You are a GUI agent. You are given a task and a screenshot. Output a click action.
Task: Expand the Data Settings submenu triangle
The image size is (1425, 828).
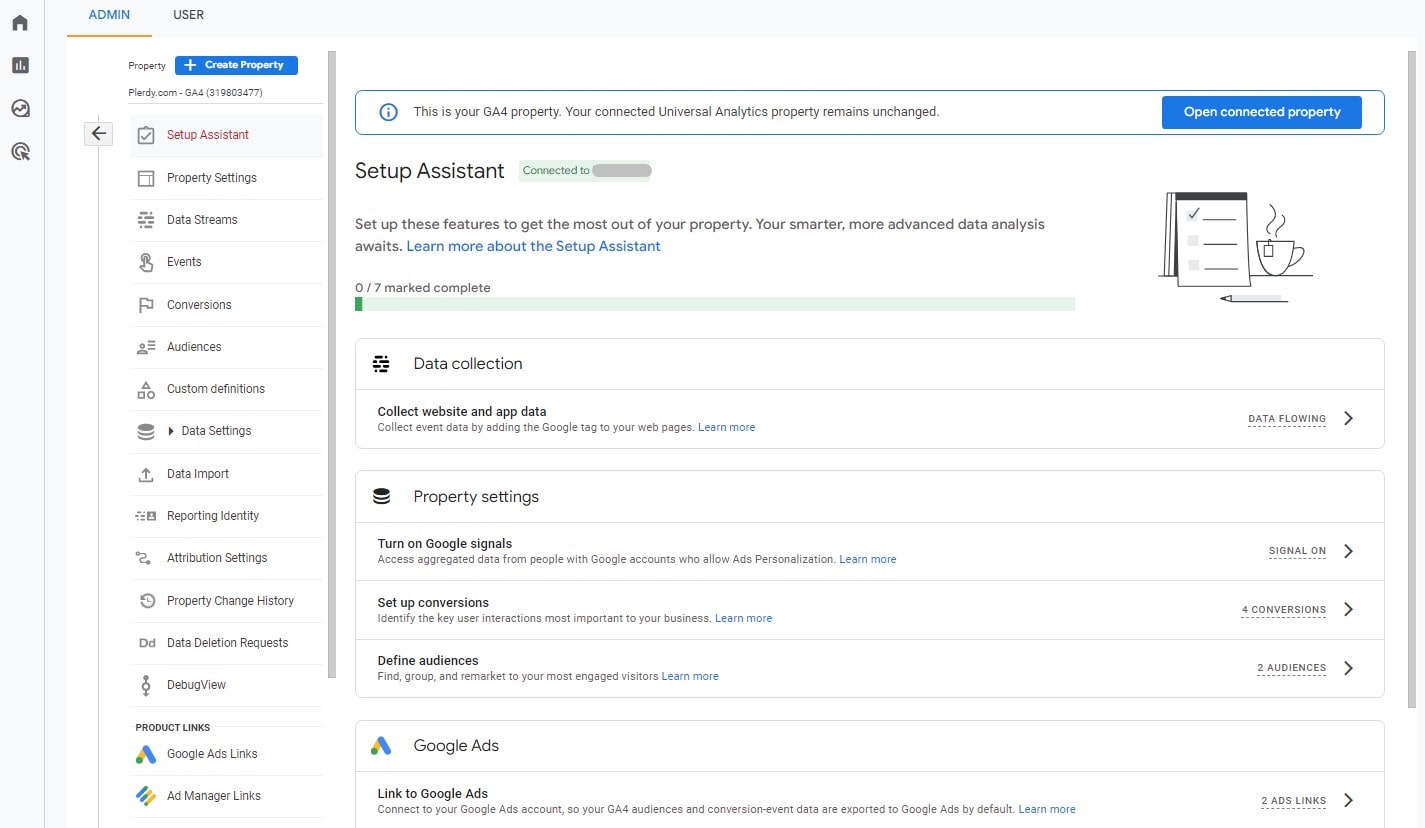(171, 431)
